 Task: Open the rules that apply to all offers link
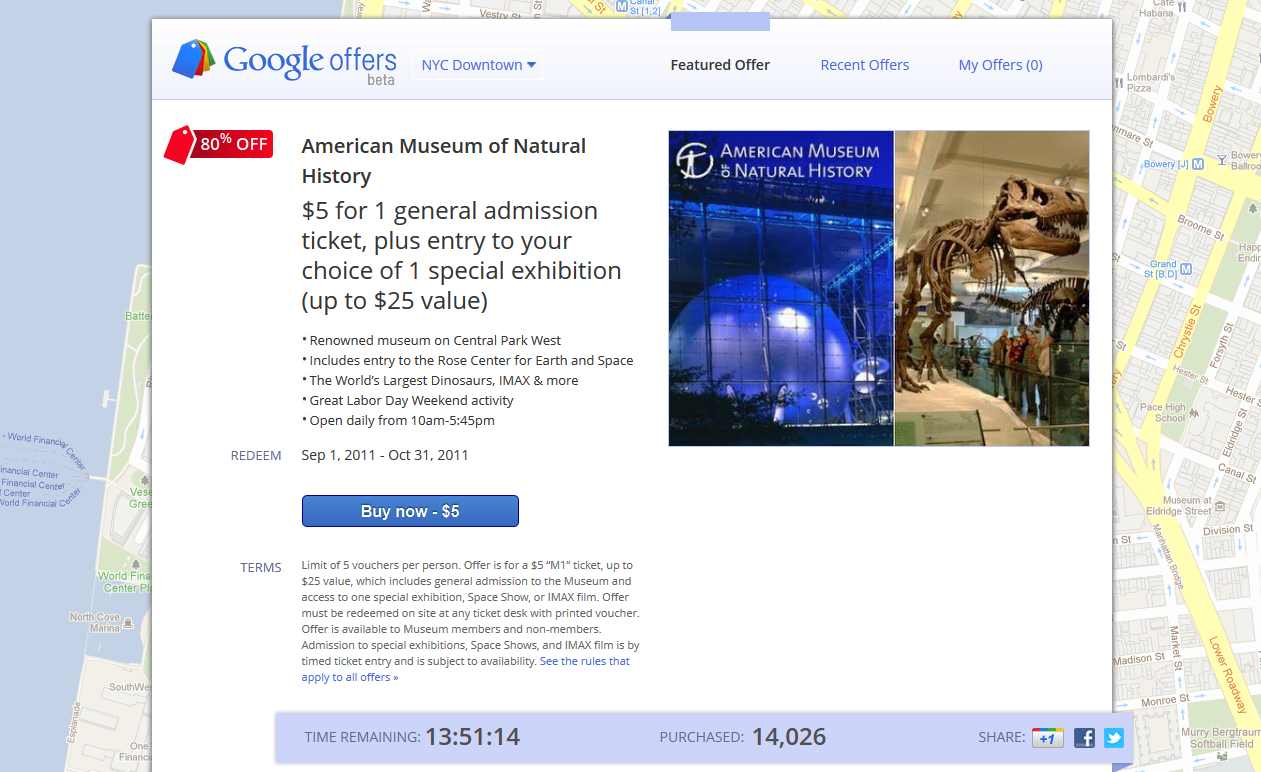pyautogui.click(x=585, y=661)
